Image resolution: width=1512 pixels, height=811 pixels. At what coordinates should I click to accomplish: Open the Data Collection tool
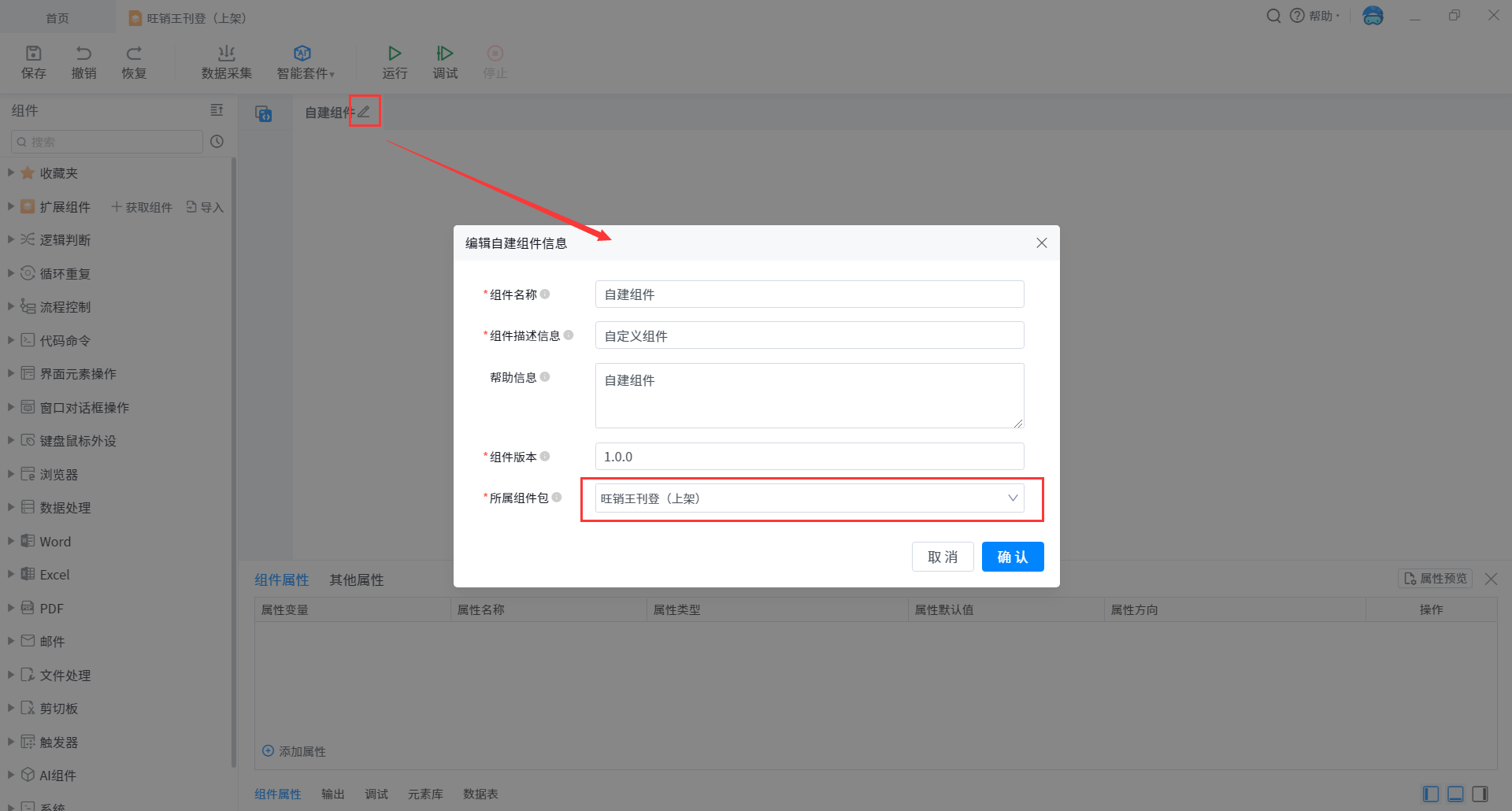pyautogui.click(x=226, y=61)
